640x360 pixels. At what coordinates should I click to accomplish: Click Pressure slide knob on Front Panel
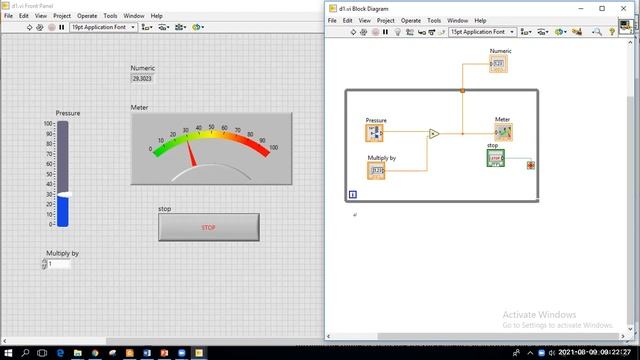tap(64, 195)
